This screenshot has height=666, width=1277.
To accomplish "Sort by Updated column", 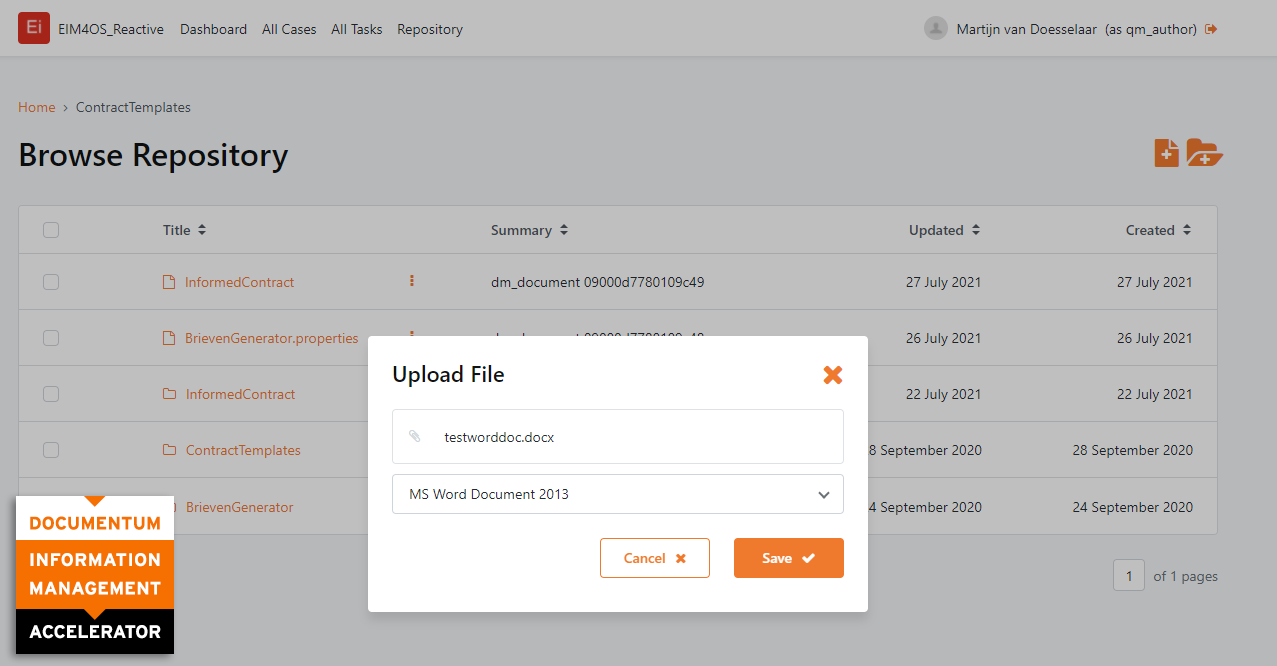I will pyautogui.click(x=944, y=230).
